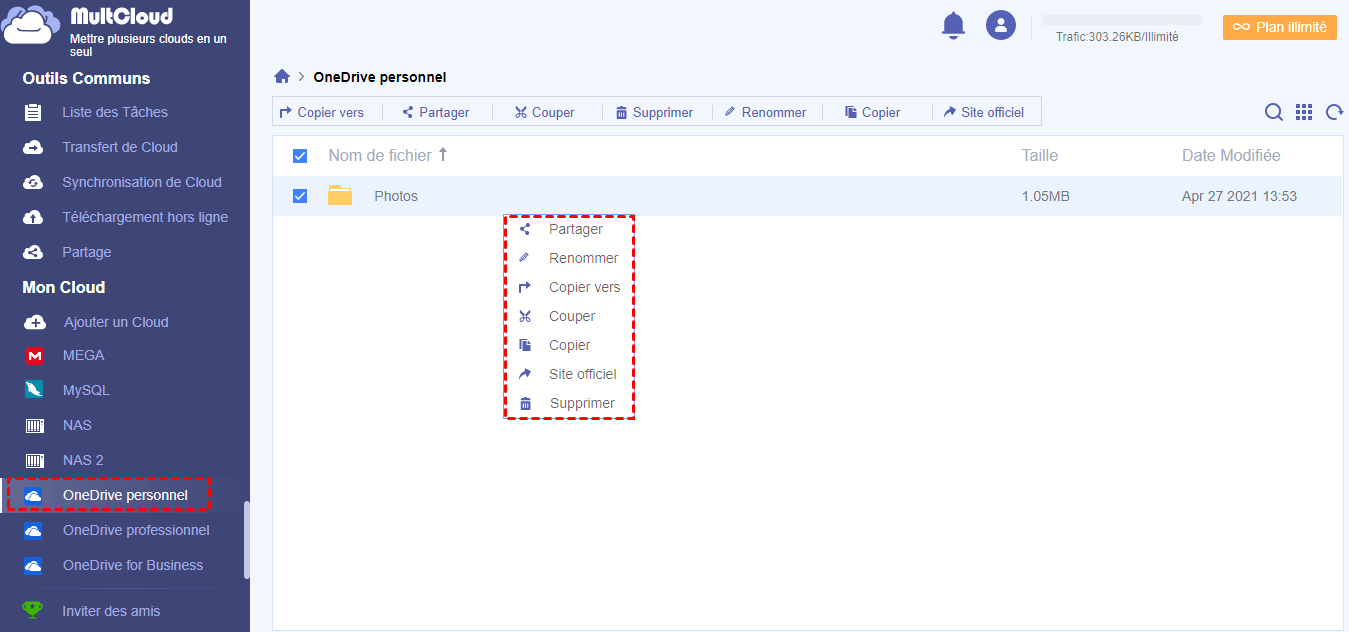Select the NAS entry

pyautogui.click(x=77, y=425)
